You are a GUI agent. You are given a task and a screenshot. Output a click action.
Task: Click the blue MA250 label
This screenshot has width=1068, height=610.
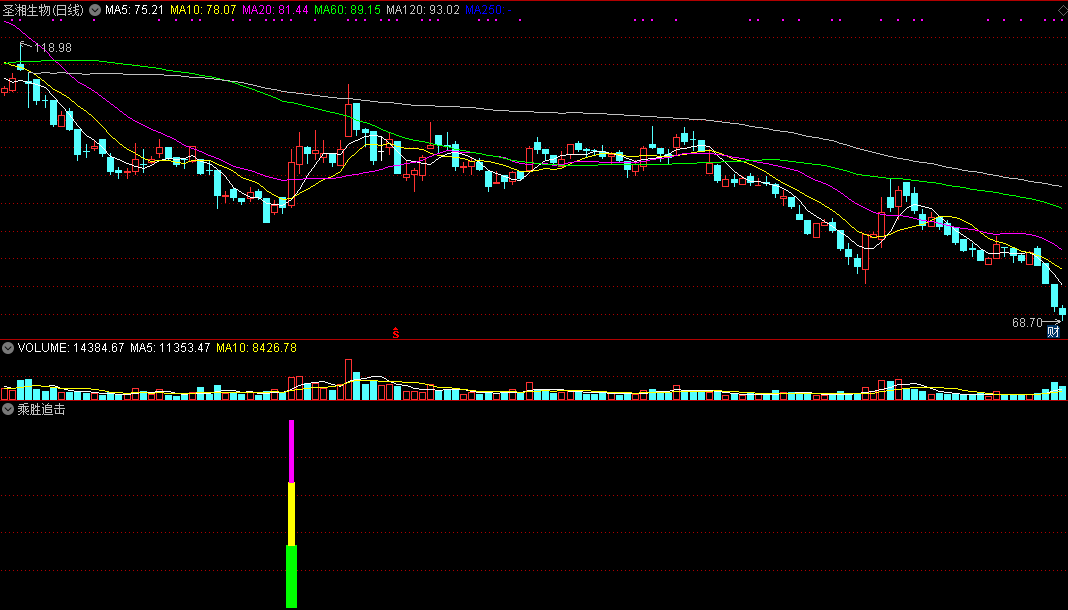click(x=488, y=10)
